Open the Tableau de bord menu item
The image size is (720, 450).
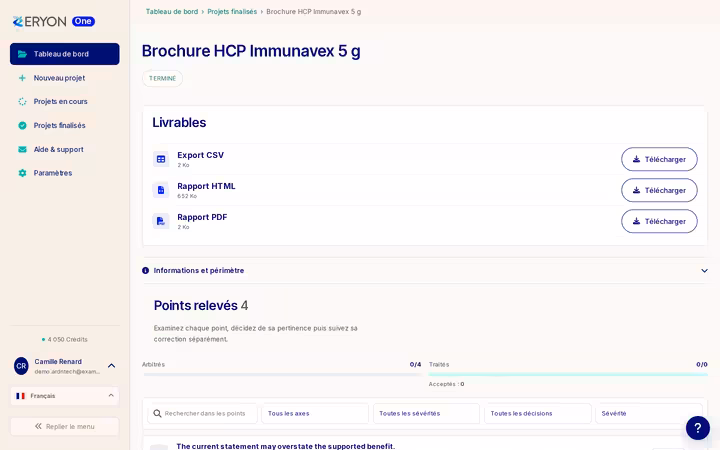[65, 54]
